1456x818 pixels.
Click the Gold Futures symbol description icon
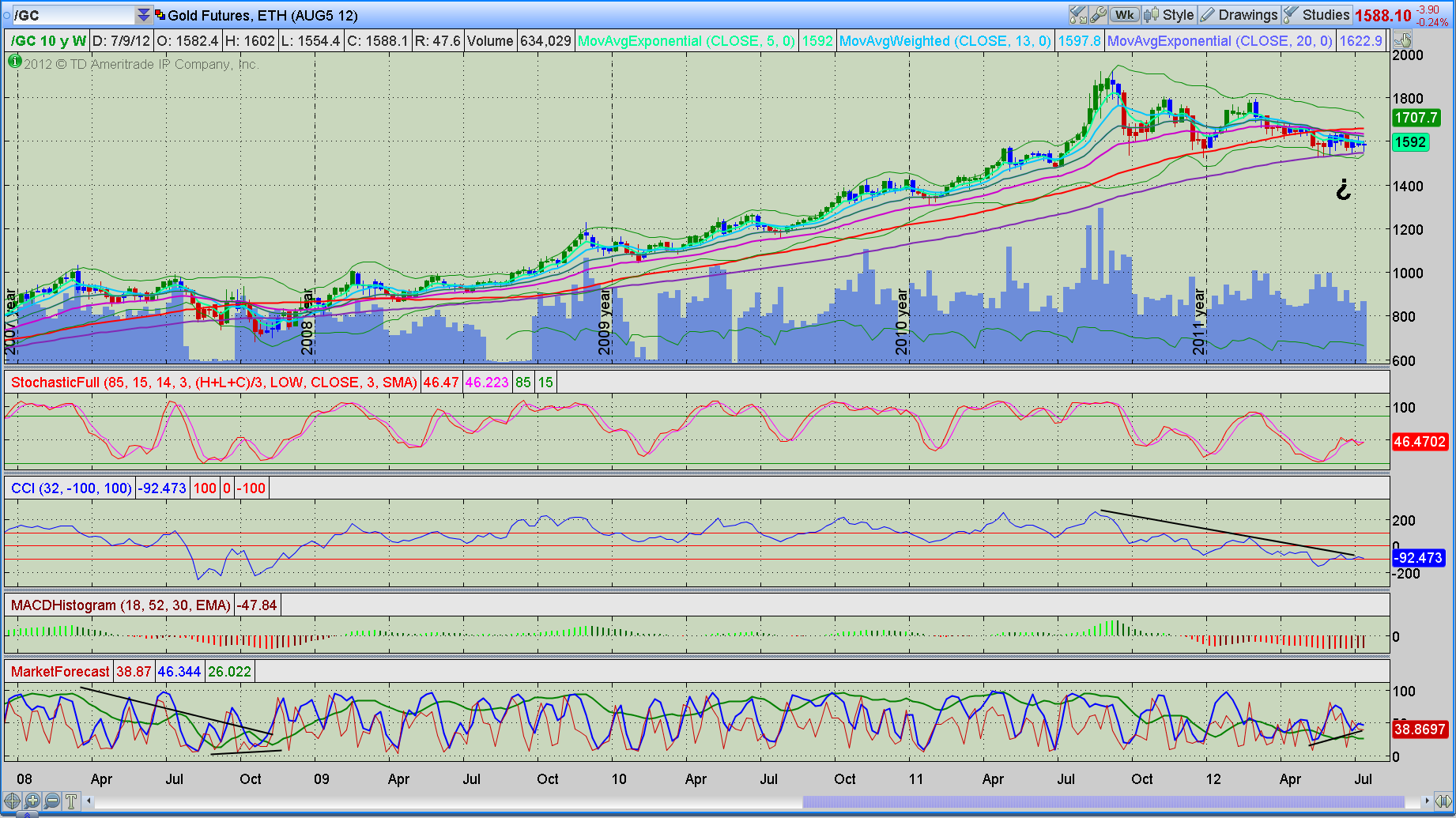[160, 15]
